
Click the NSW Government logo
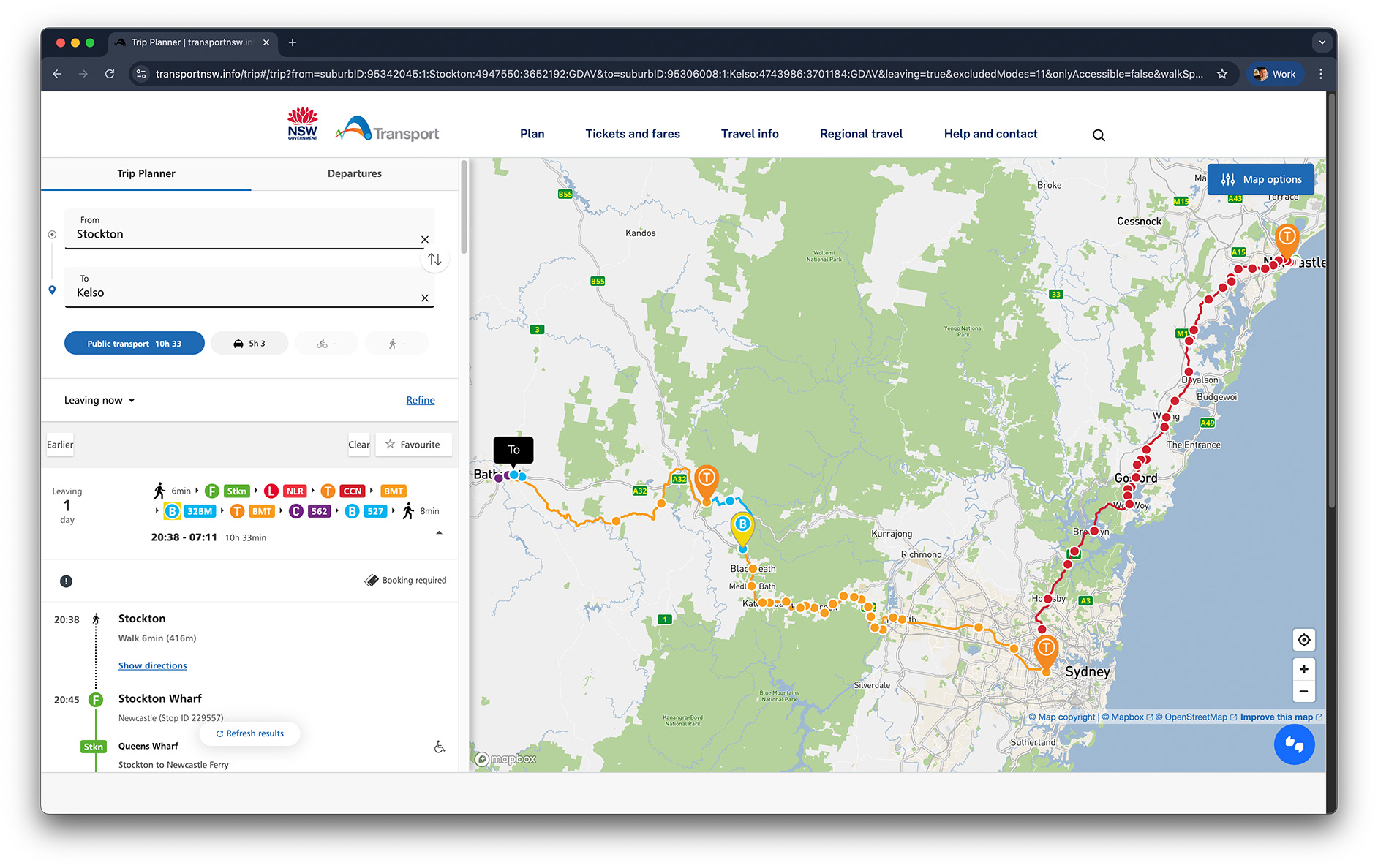click(303, 124)
